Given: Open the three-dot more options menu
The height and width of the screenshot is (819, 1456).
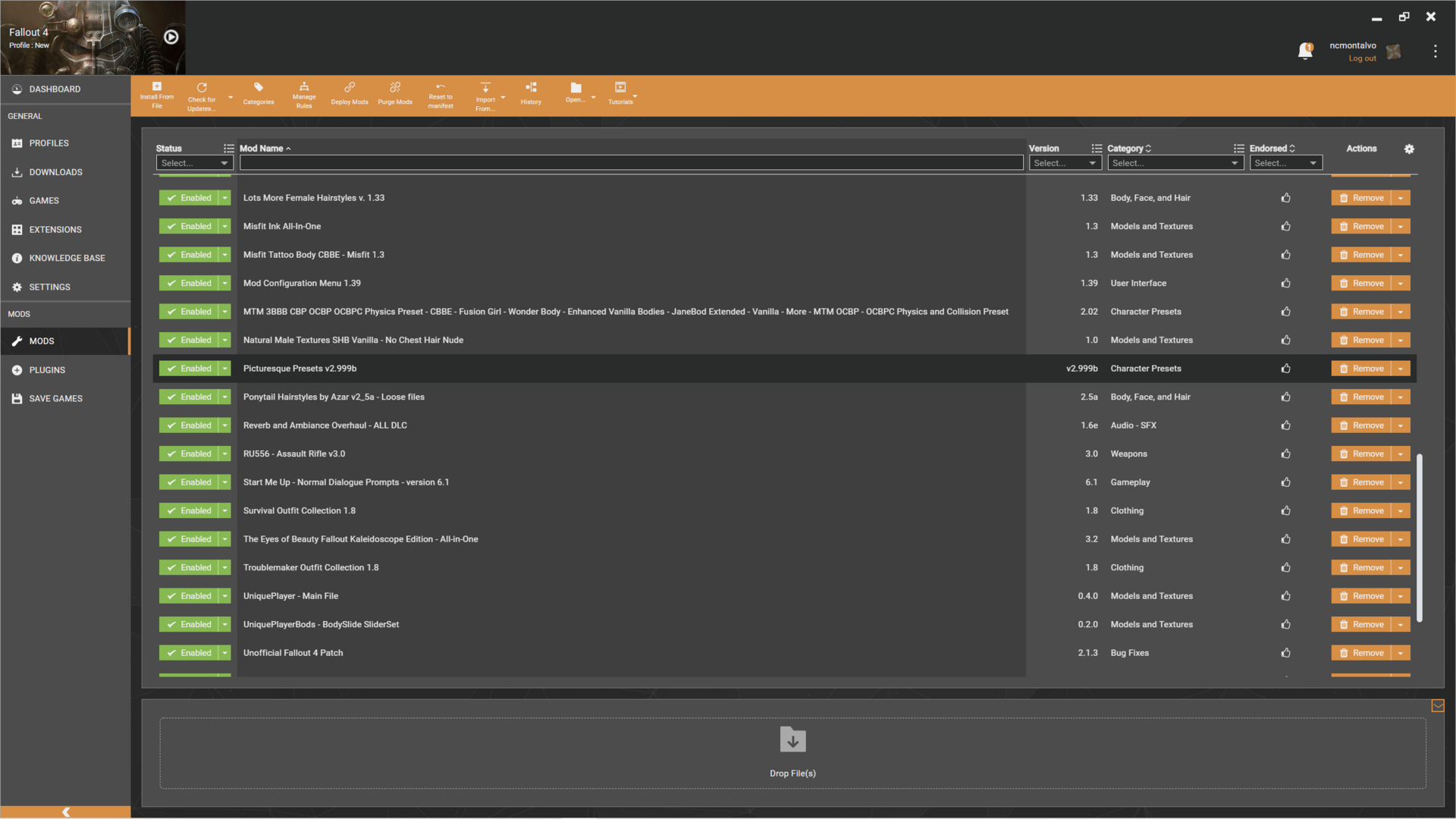Looking at the screenshot, I should [1435, 51].
